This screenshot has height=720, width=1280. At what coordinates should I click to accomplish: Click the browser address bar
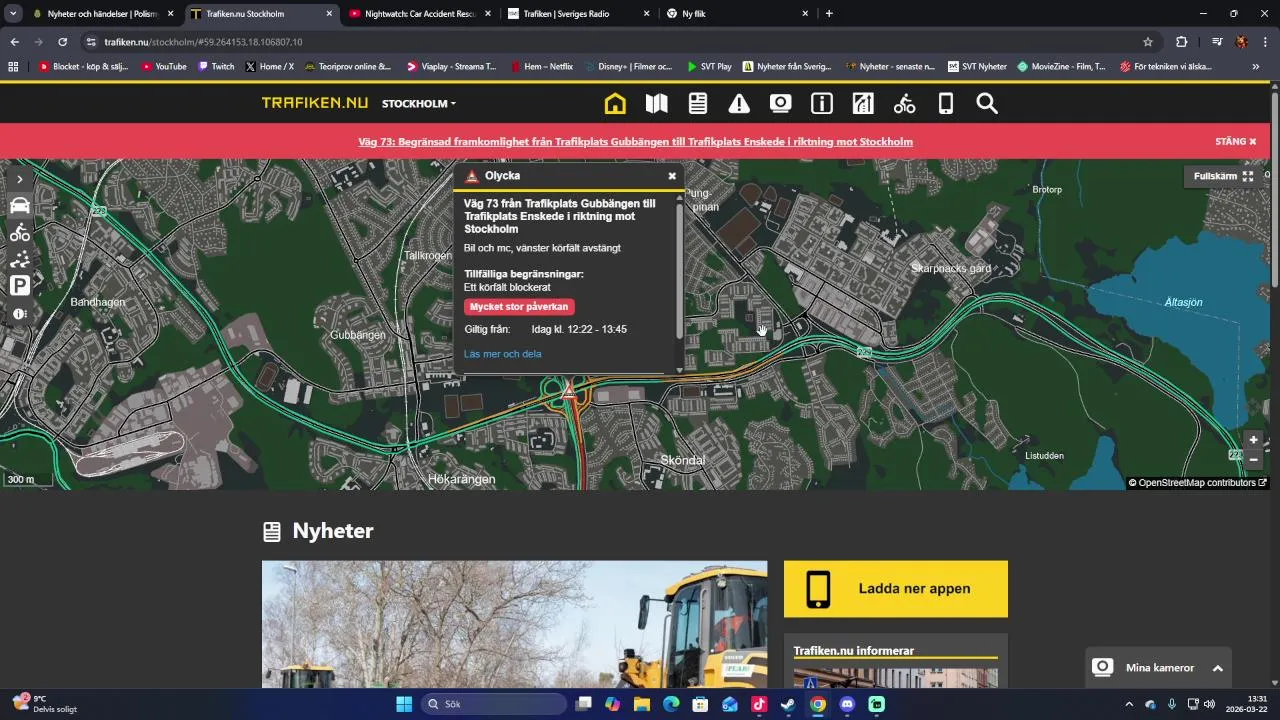coord(610,42)
